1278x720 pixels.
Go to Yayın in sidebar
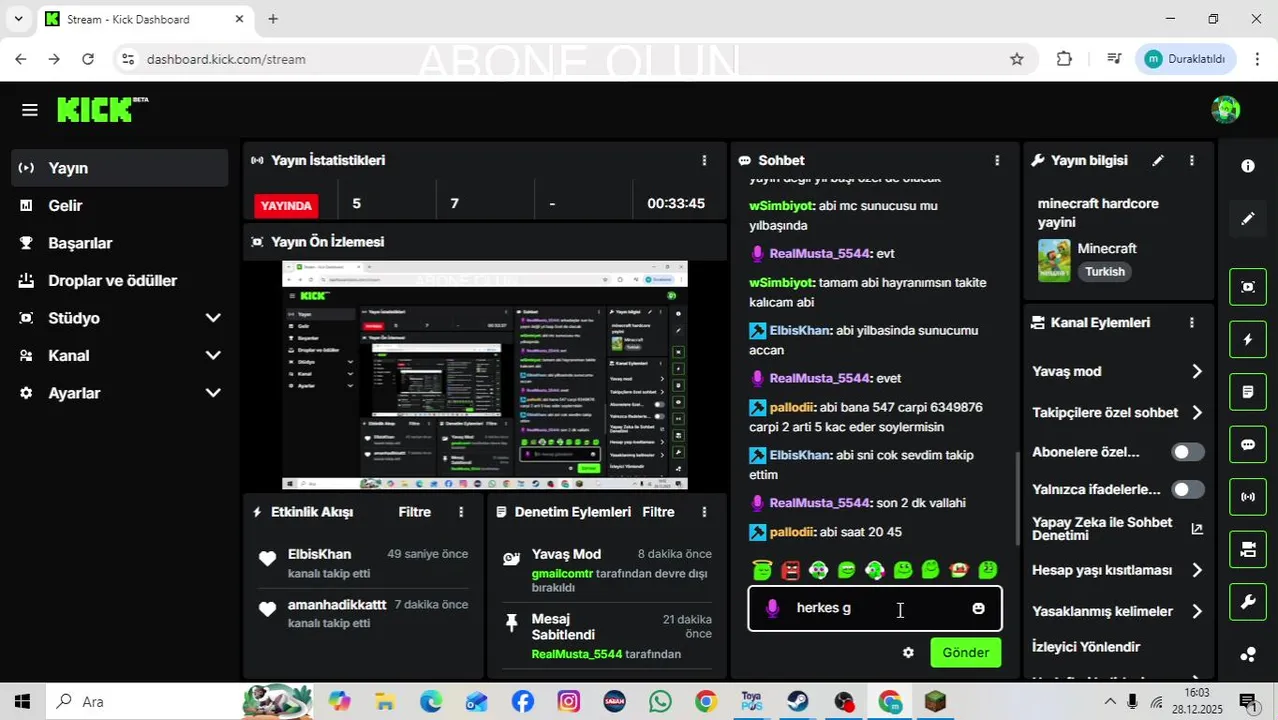(x=120, y=168)
